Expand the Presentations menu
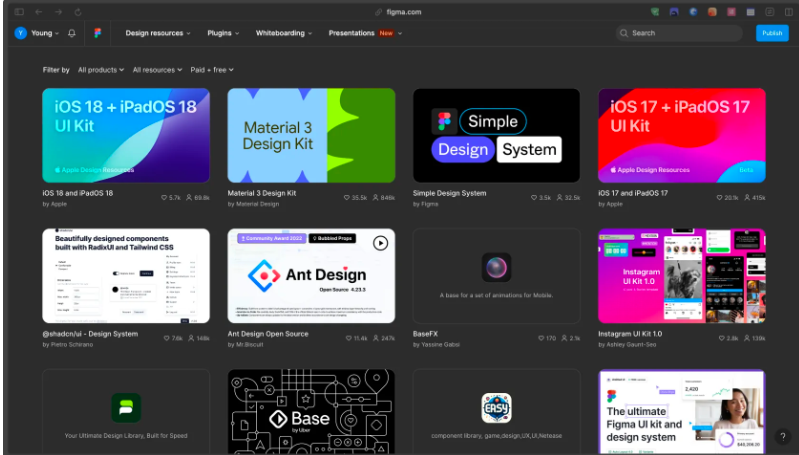The width and height of the screenshot is (799, 455). [365, 33]
